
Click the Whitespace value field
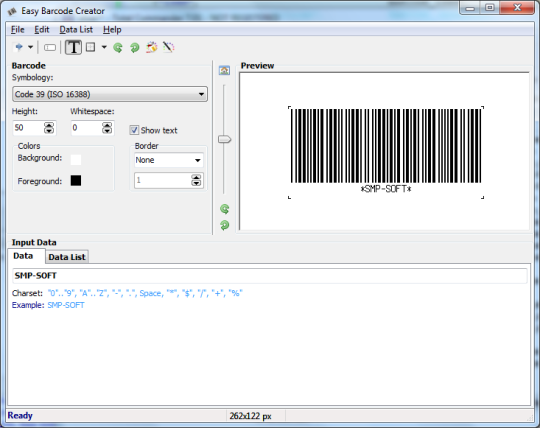coord(86,128)
